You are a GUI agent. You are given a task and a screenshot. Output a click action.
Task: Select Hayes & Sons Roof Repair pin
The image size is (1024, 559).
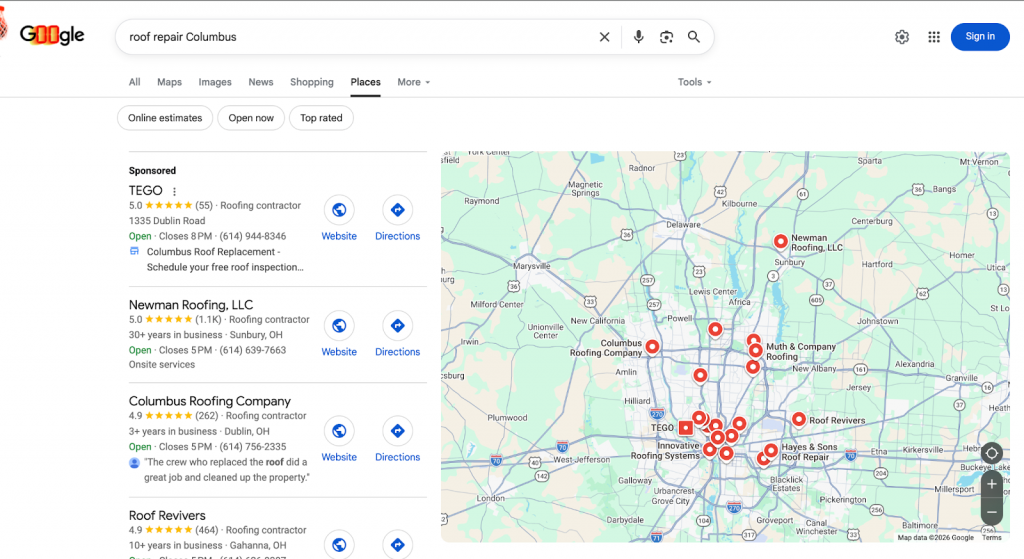(771, 451)
